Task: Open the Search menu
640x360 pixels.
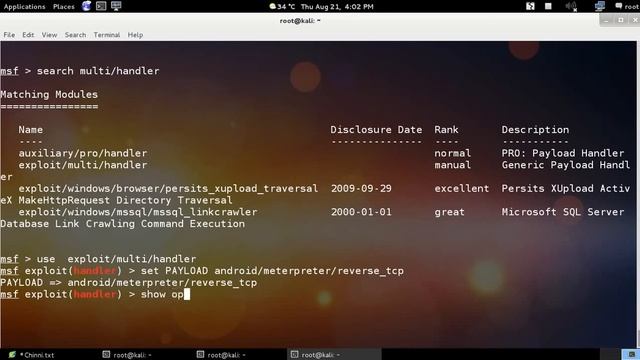Action: tap(76, 35)
